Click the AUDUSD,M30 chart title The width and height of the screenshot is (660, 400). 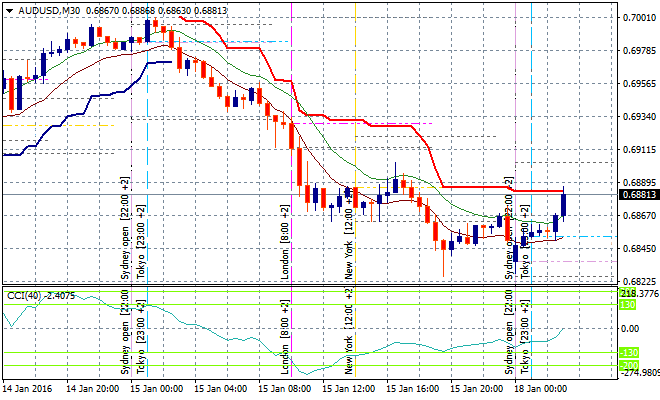49,11
